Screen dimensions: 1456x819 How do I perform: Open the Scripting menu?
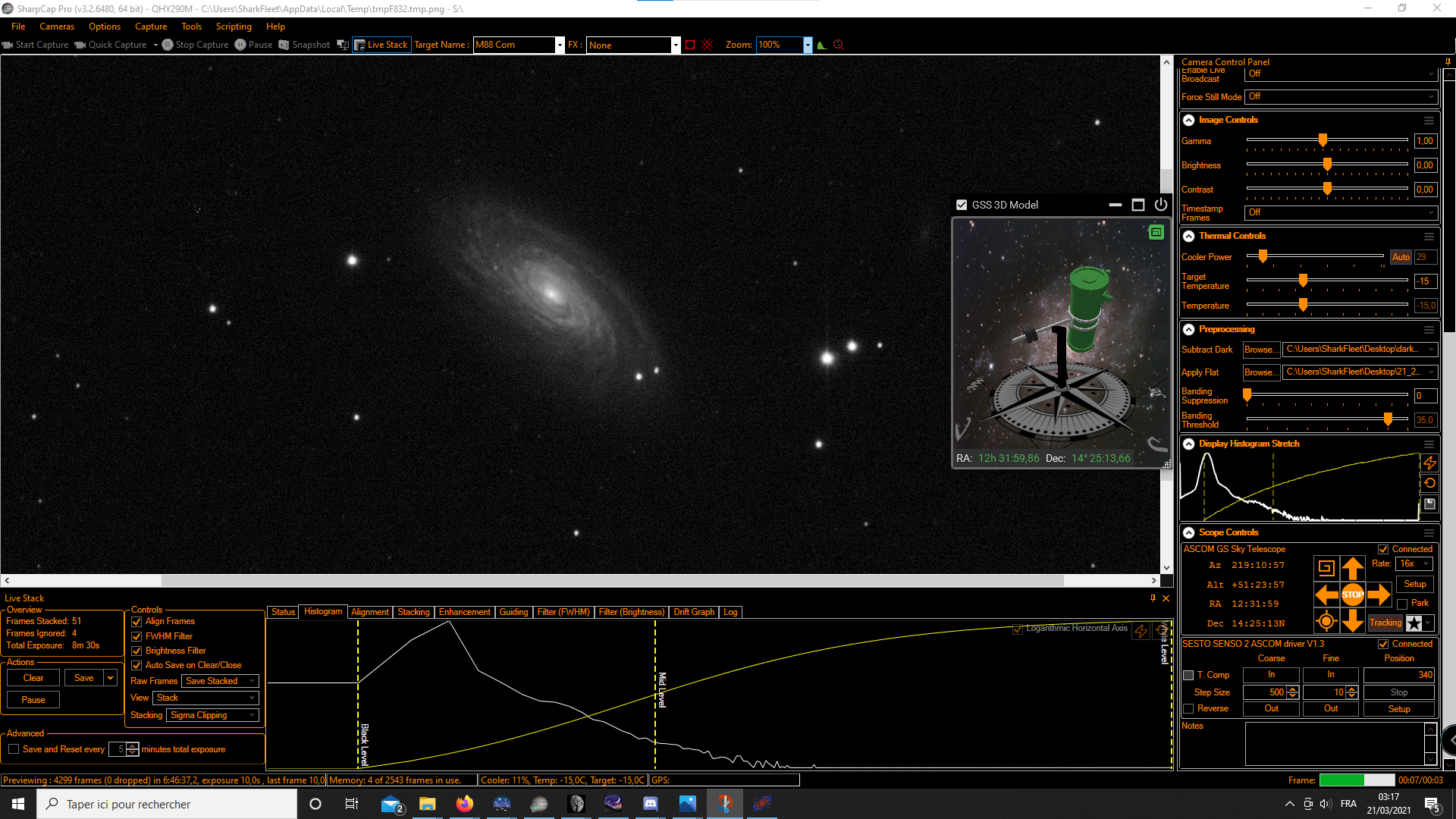point(233,27)
